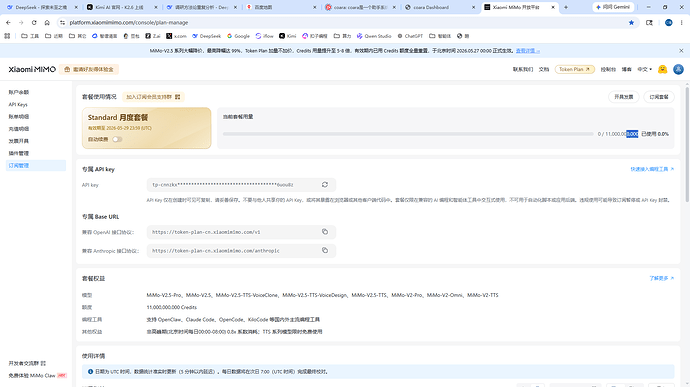Select 订阅管理 in the sidebar

(x=36, y=165)
